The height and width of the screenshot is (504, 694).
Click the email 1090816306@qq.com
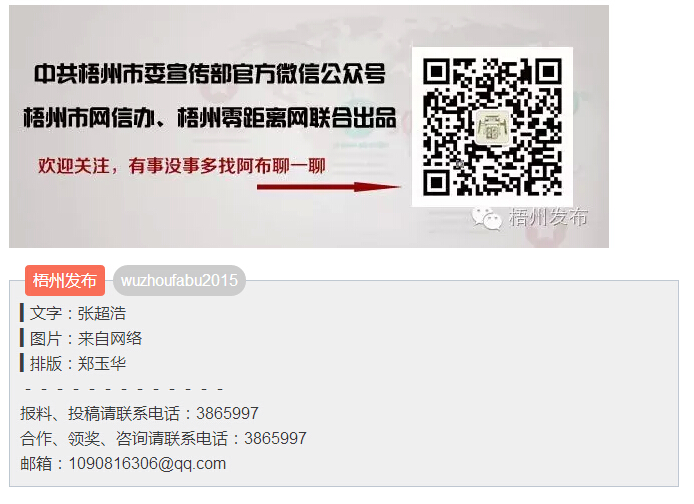(147, 464)
